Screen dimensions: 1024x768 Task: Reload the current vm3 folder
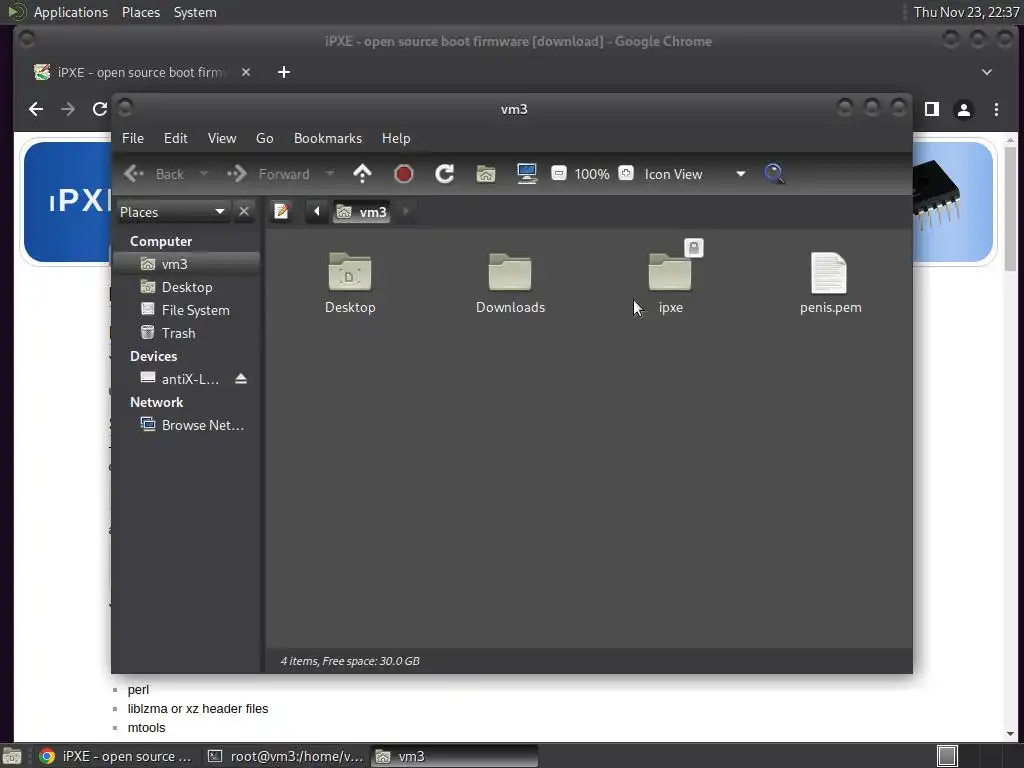pos(445,174)
